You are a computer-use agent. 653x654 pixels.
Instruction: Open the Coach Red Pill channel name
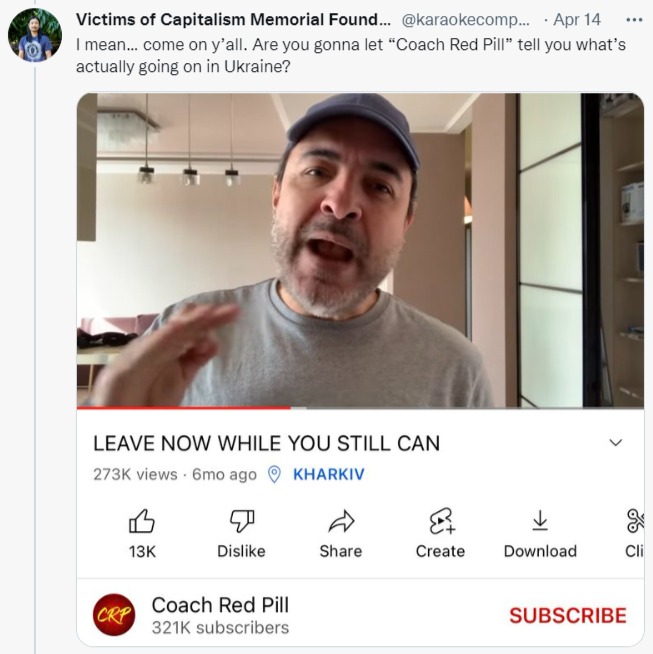[x=220, y=605]
